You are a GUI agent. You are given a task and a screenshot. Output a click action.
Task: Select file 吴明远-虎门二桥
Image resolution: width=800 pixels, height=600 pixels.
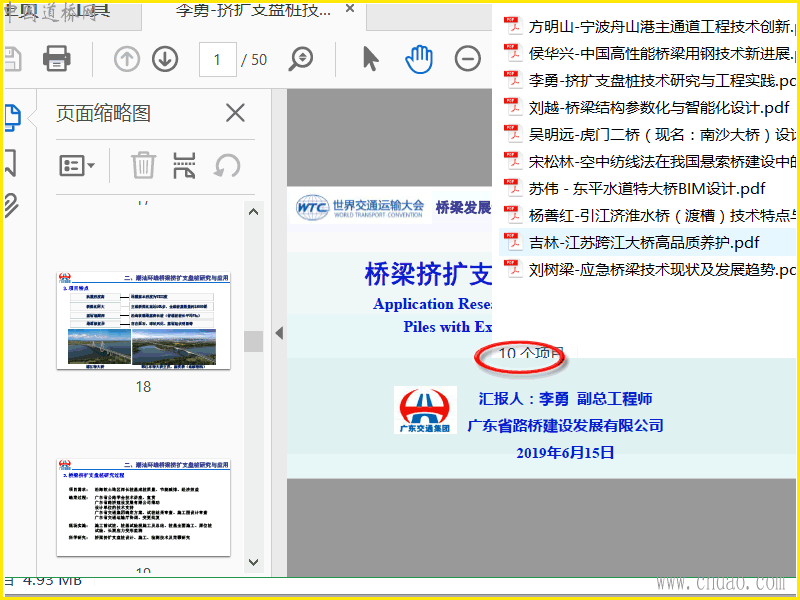pyautogui.click(x=662, y=135)
